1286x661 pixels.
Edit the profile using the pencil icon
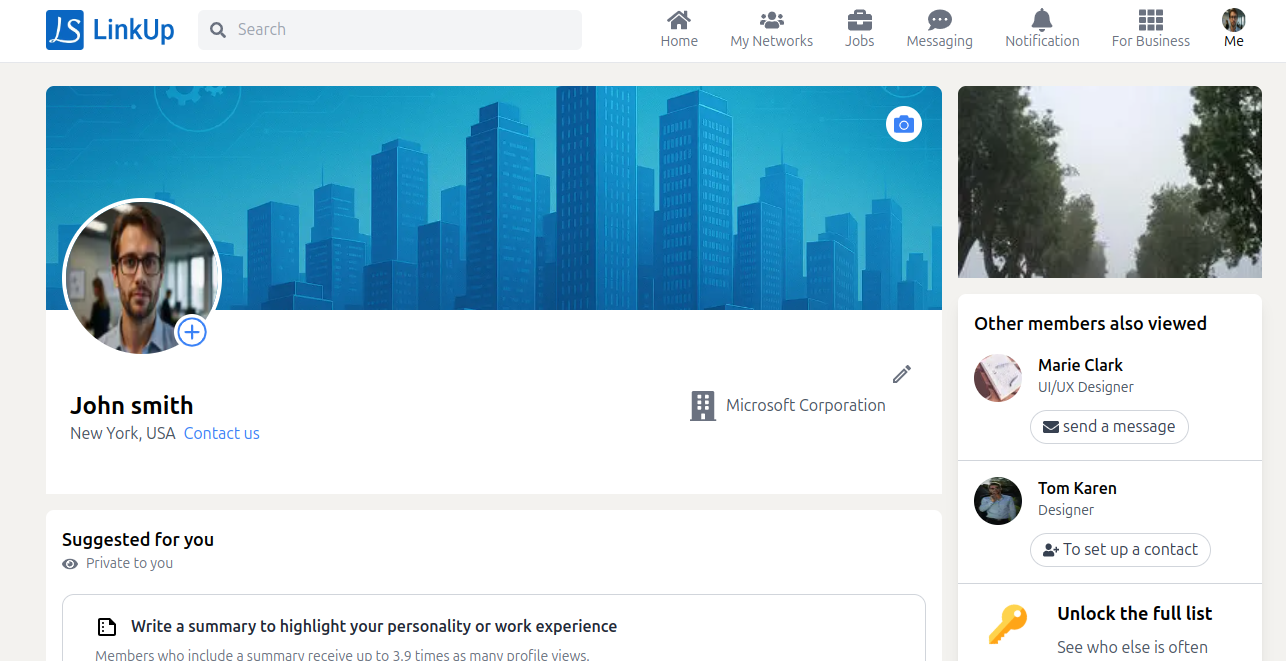click(x=901, y=373)
